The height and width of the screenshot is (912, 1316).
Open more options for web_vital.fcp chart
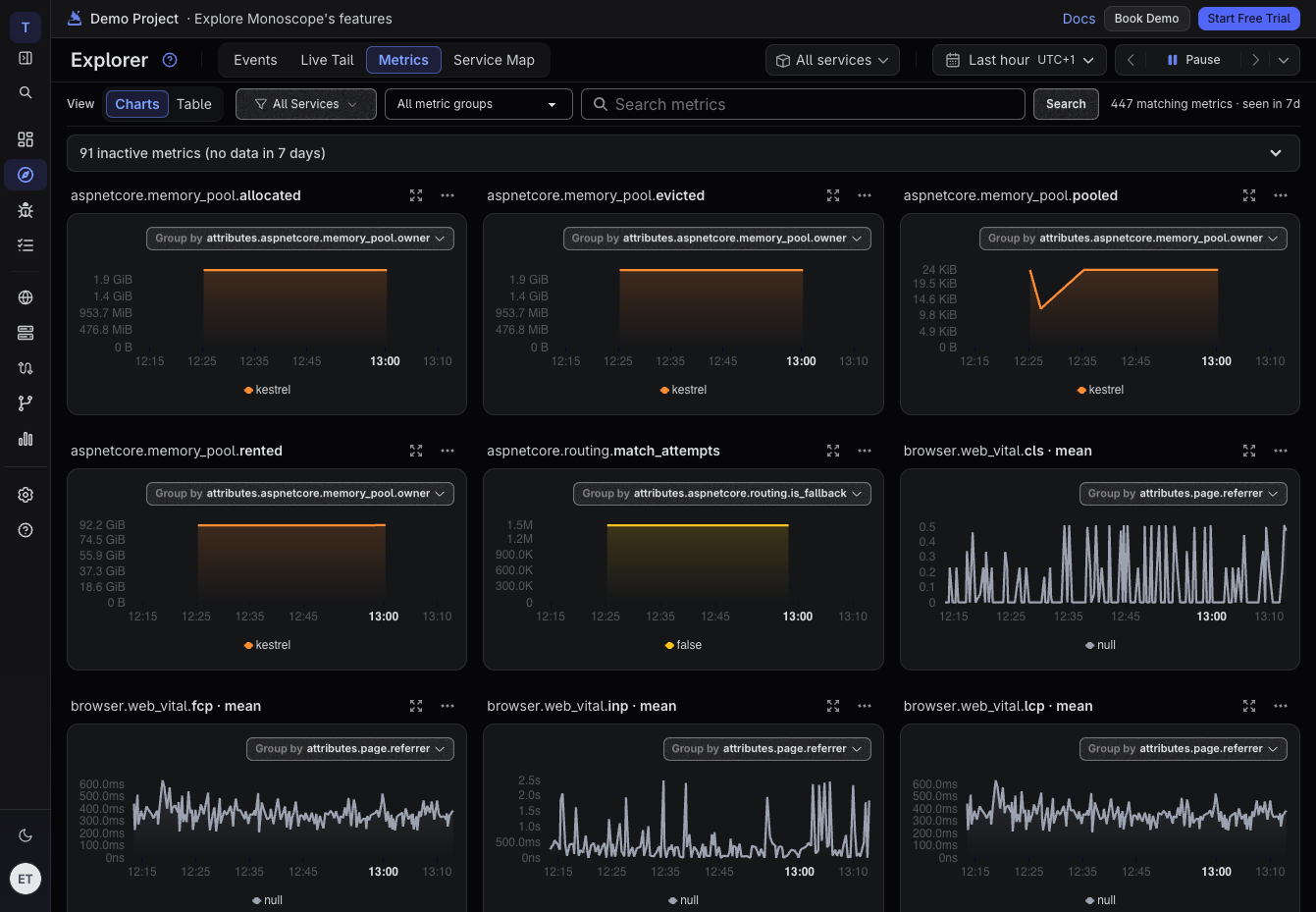click(447, 706)
